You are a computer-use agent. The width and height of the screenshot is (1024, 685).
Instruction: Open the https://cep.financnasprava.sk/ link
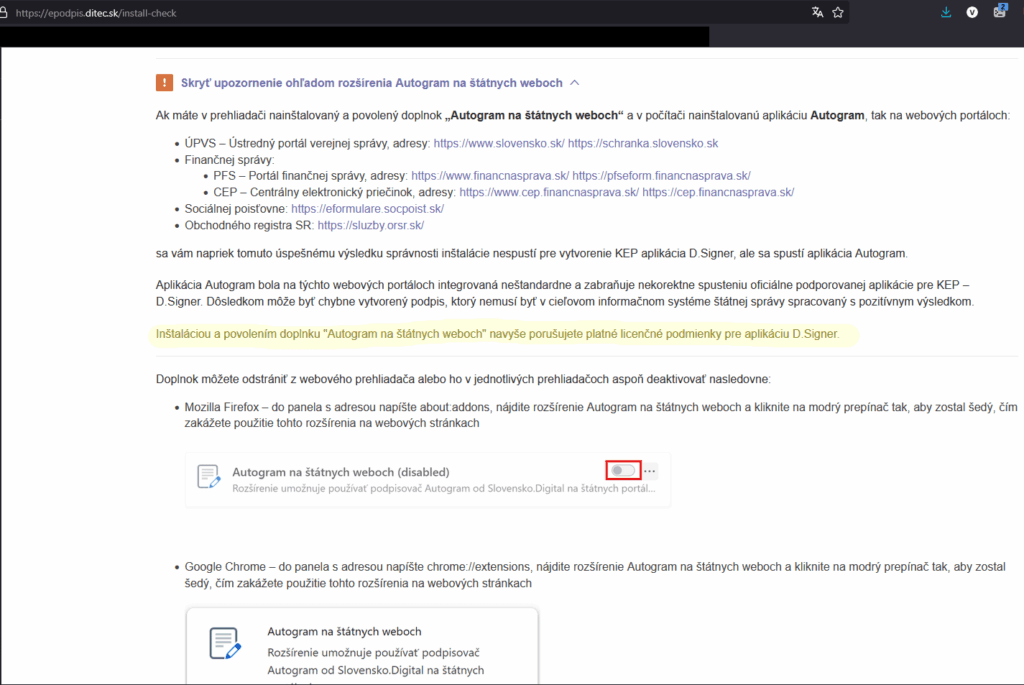718,192
